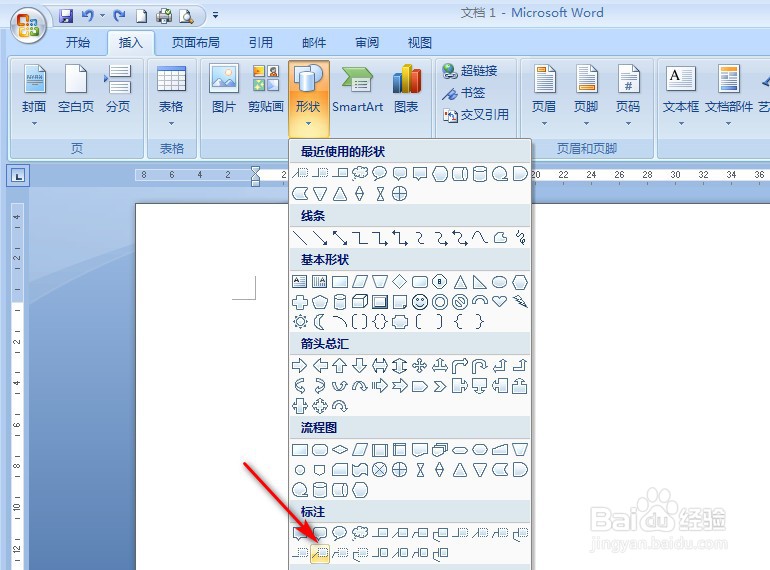Select the heart shape
Image resolution: width=770 pixels, height=570 pixels.
point(499,301)
